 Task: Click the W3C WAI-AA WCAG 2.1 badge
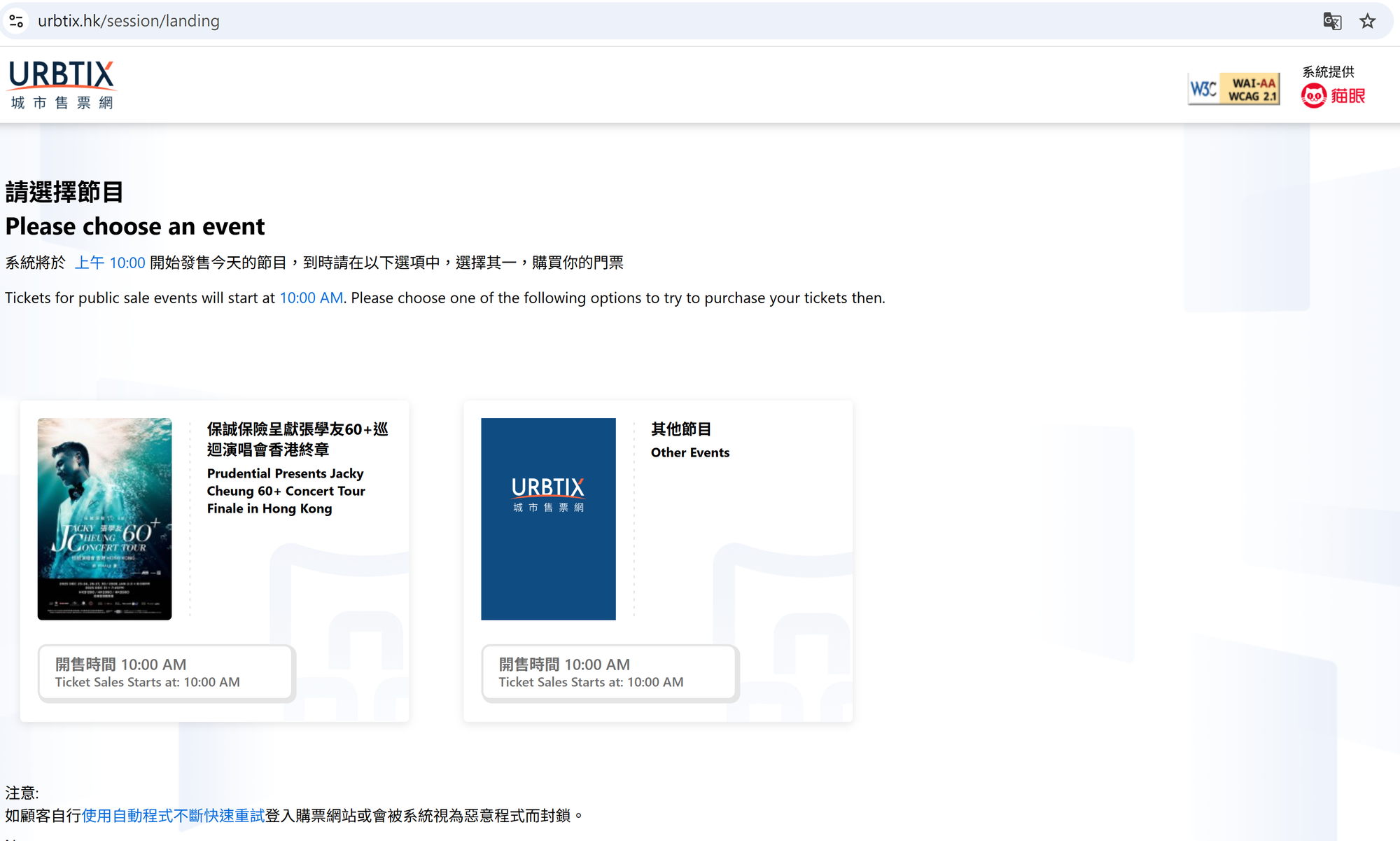pos(1233,89)
